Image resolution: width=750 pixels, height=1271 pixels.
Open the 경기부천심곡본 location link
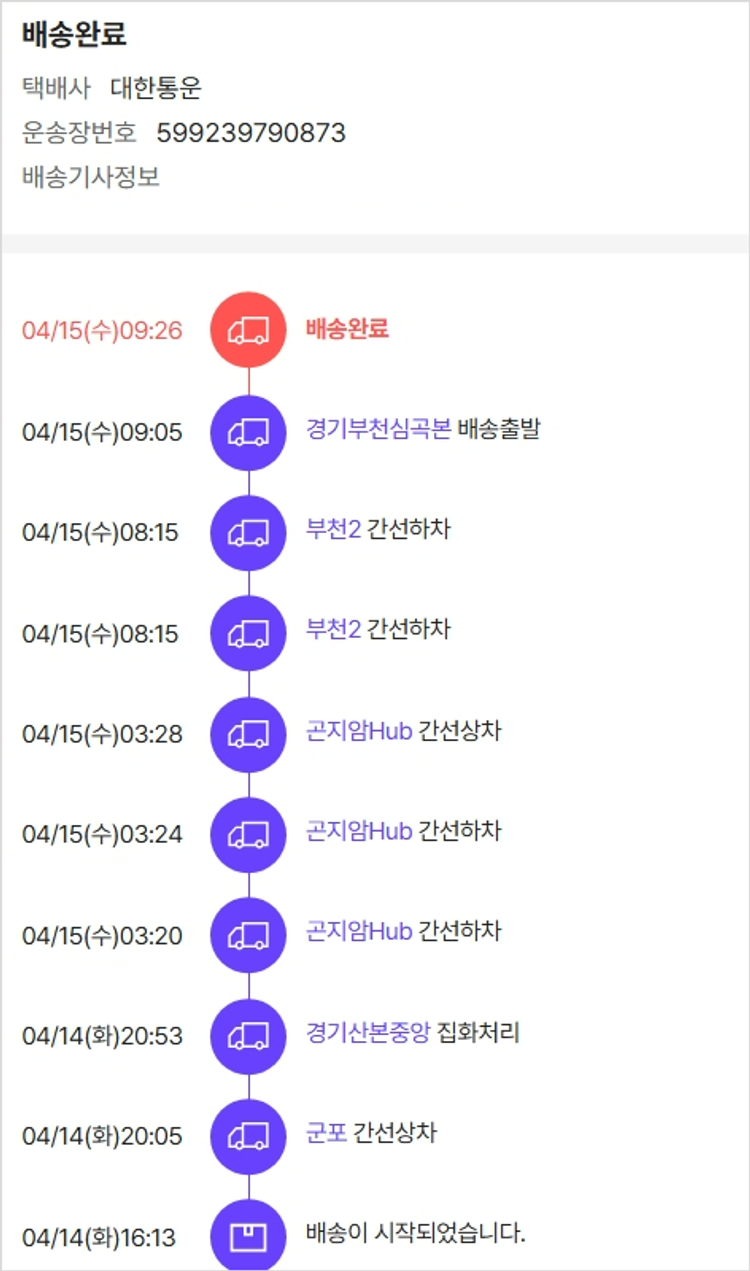tap(378, 430)
